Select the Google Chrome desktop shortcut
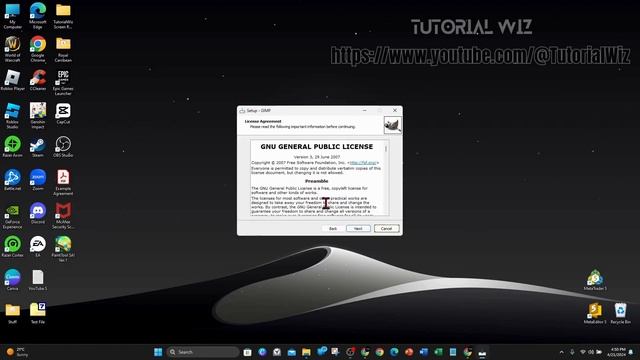This screenshot has height=360, width=640. [38, 49]
